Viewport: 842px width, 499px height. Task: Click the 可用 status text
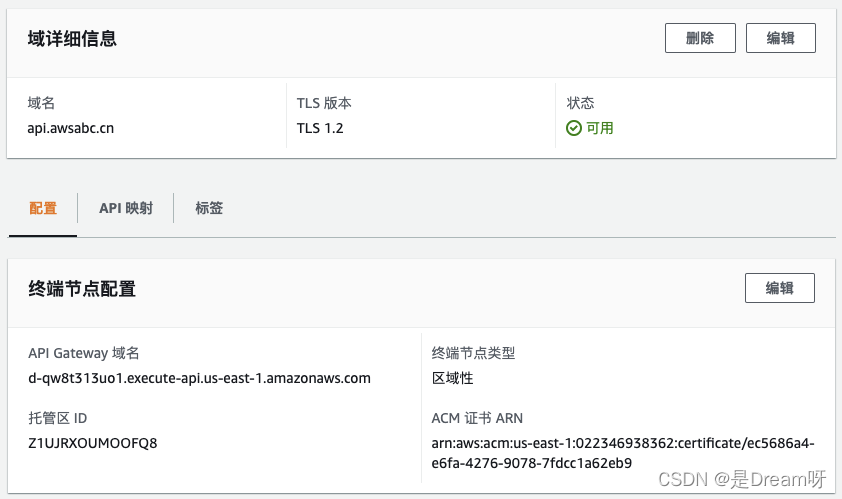(600, 128)
